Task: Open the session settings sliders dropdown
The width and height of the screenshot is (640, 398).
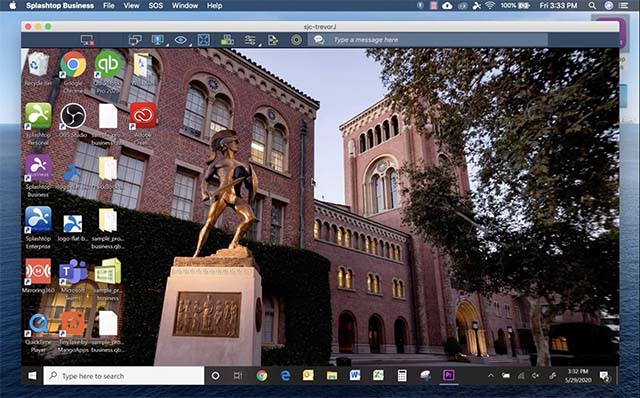Action: click(x=250, y=40)
